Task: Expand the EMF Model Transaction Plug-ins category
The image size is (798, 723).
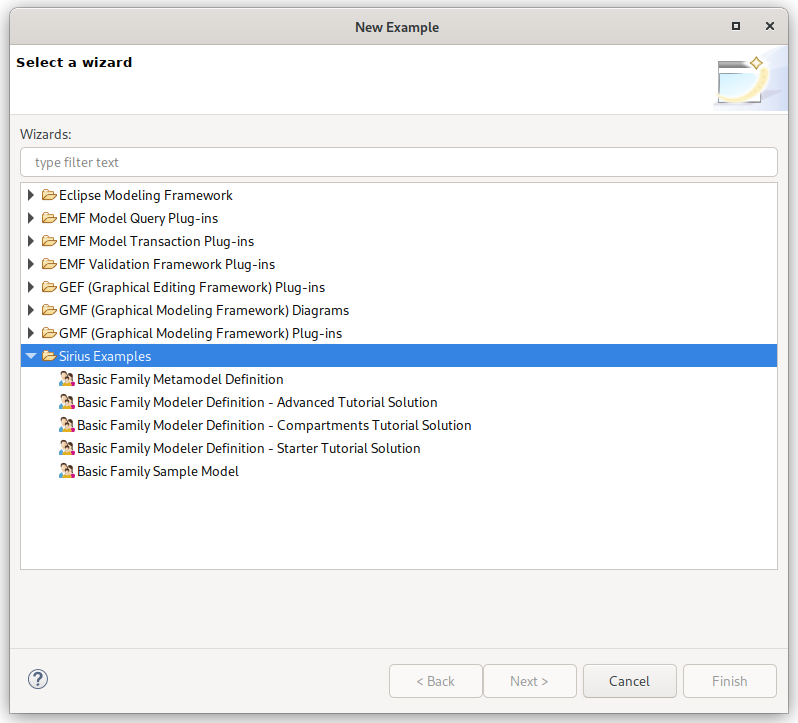Action: click(31, 241)
